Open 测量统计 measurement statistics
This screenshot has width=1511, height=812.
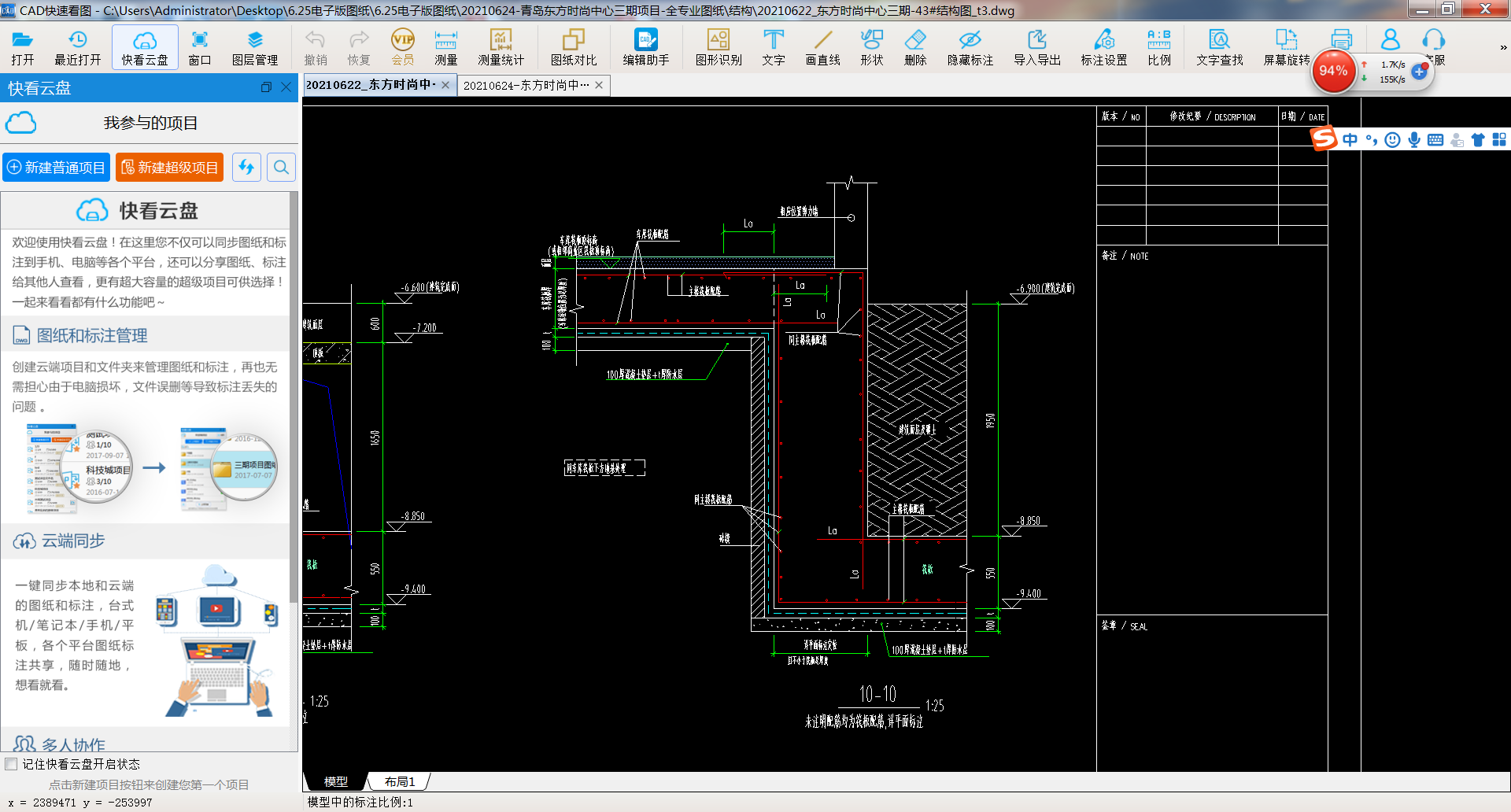(501, 47)
